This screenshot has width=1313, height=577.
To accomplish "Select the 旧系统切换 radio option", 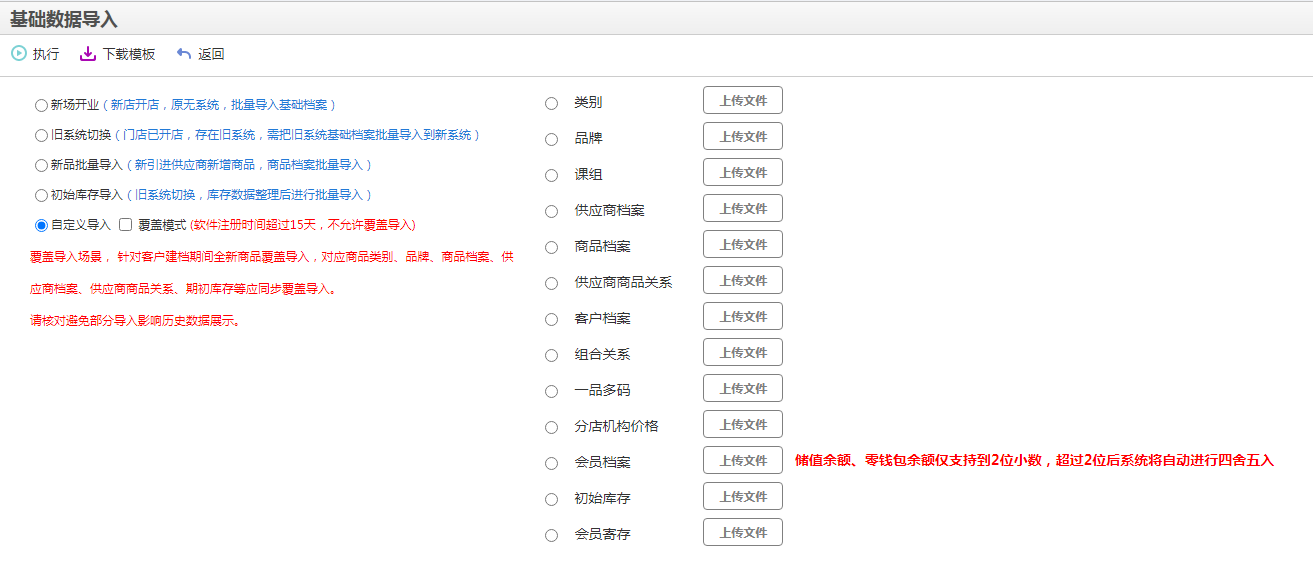I will click(x=41, y=135).
